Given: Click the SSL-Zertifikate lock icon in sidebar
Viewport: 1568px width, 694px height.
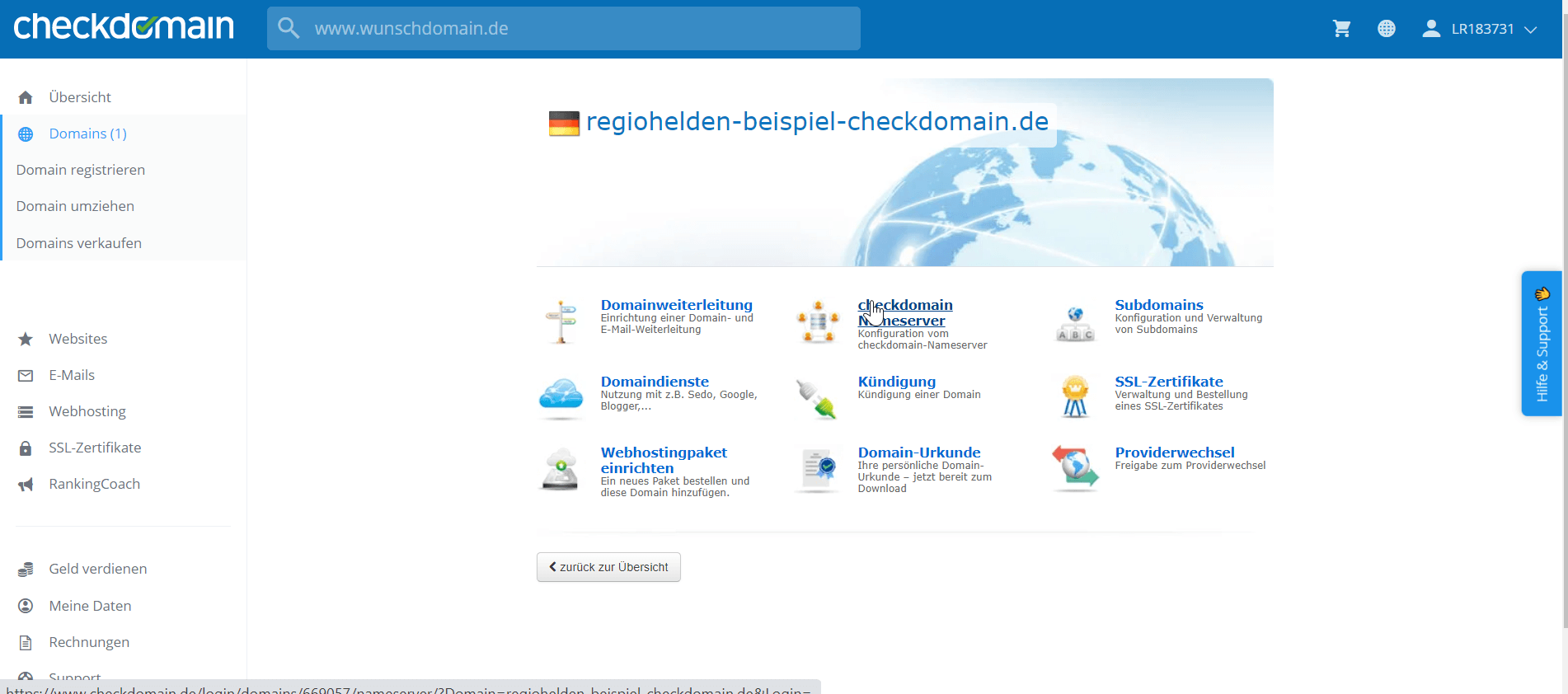Looking at the screenshot, I should pos(26,448).
